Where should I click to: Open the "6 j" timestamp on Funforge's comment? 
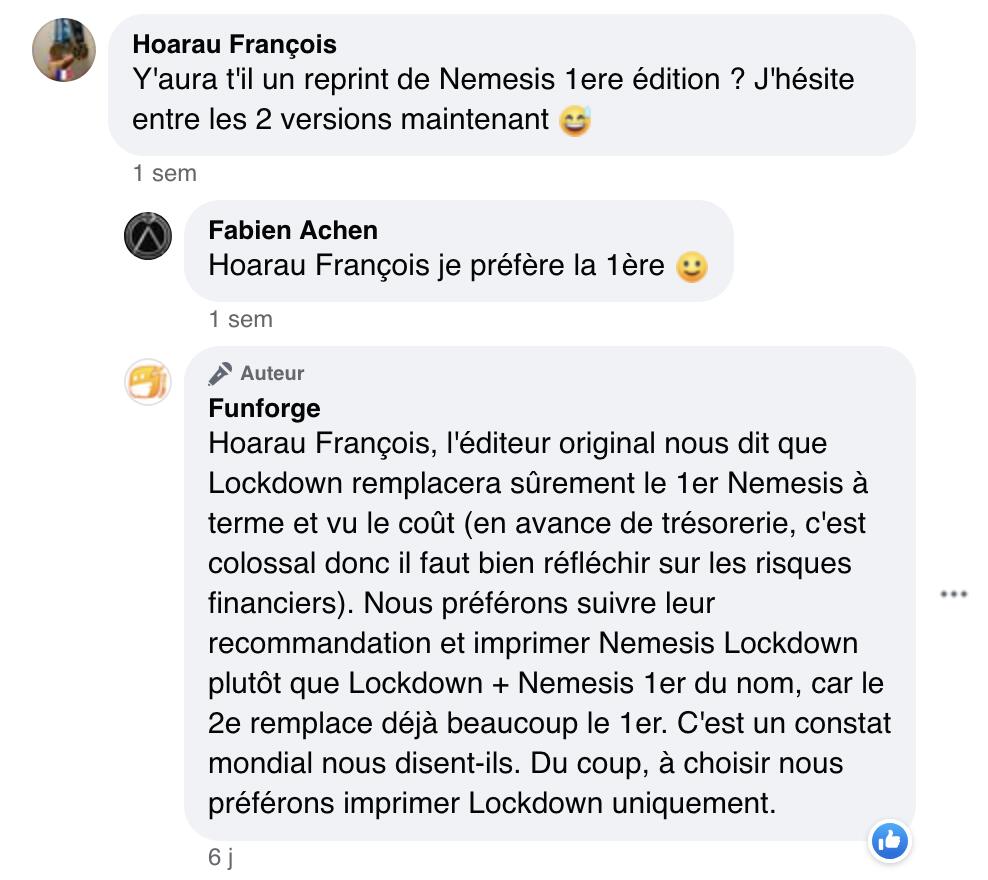tap(220, 858)
